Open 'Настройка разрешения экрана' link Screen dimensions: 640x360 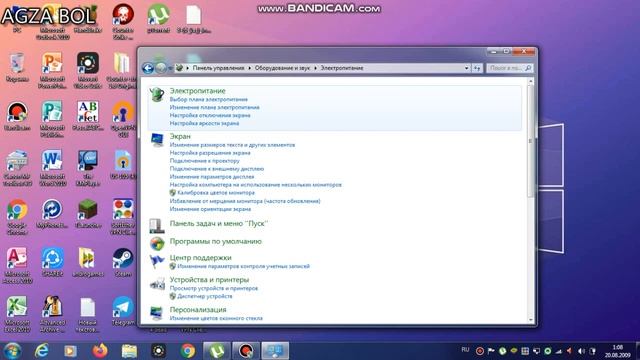coord(210,153)
